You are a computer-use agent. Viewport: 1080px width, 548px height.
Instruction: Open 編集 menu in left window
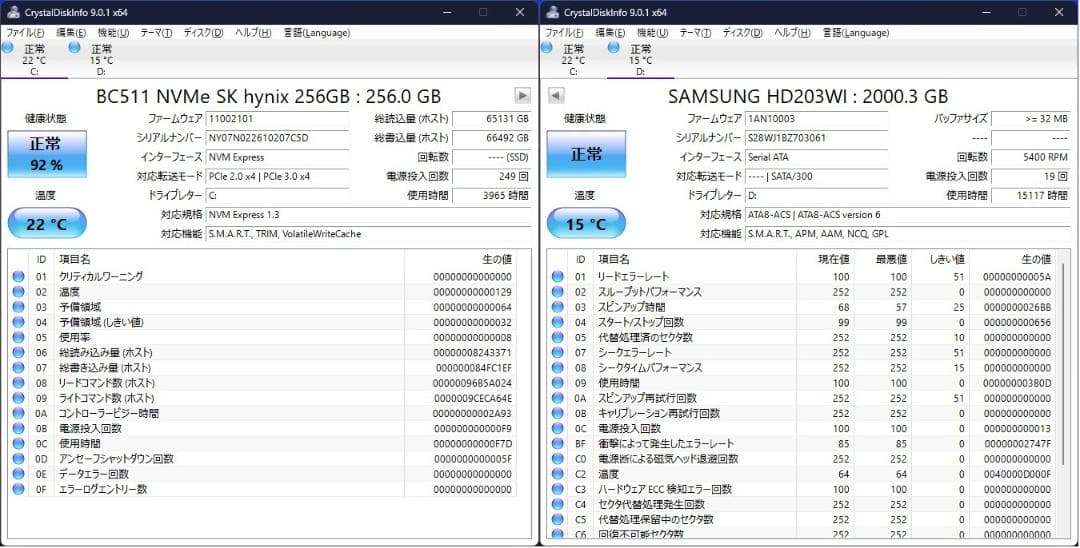click(x=71, y=32)
